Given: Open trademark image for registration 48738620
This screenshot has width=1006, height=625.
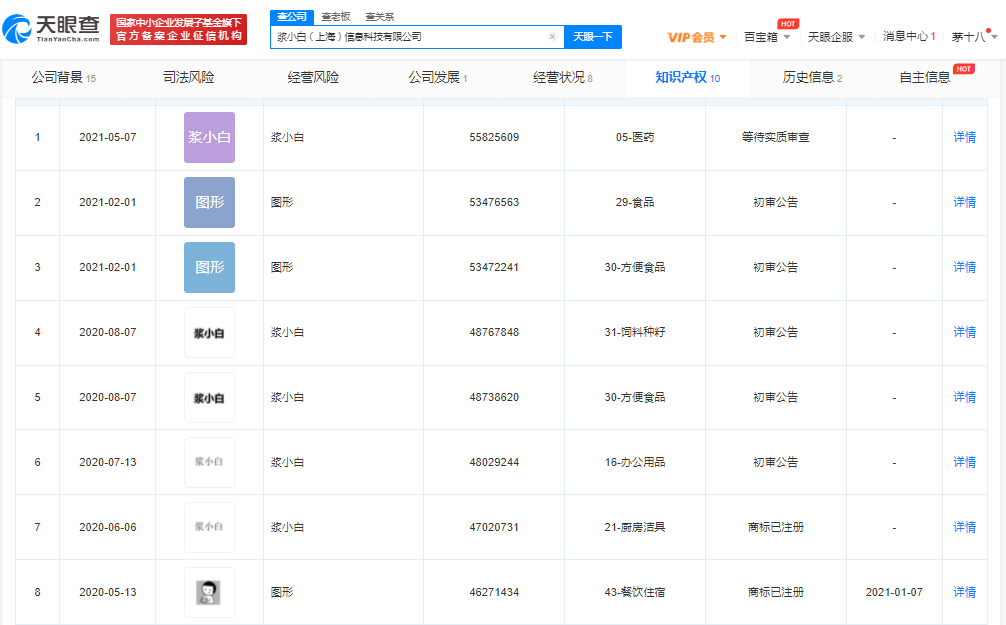Looking at the screenshot, I should [x=209, y=397].
